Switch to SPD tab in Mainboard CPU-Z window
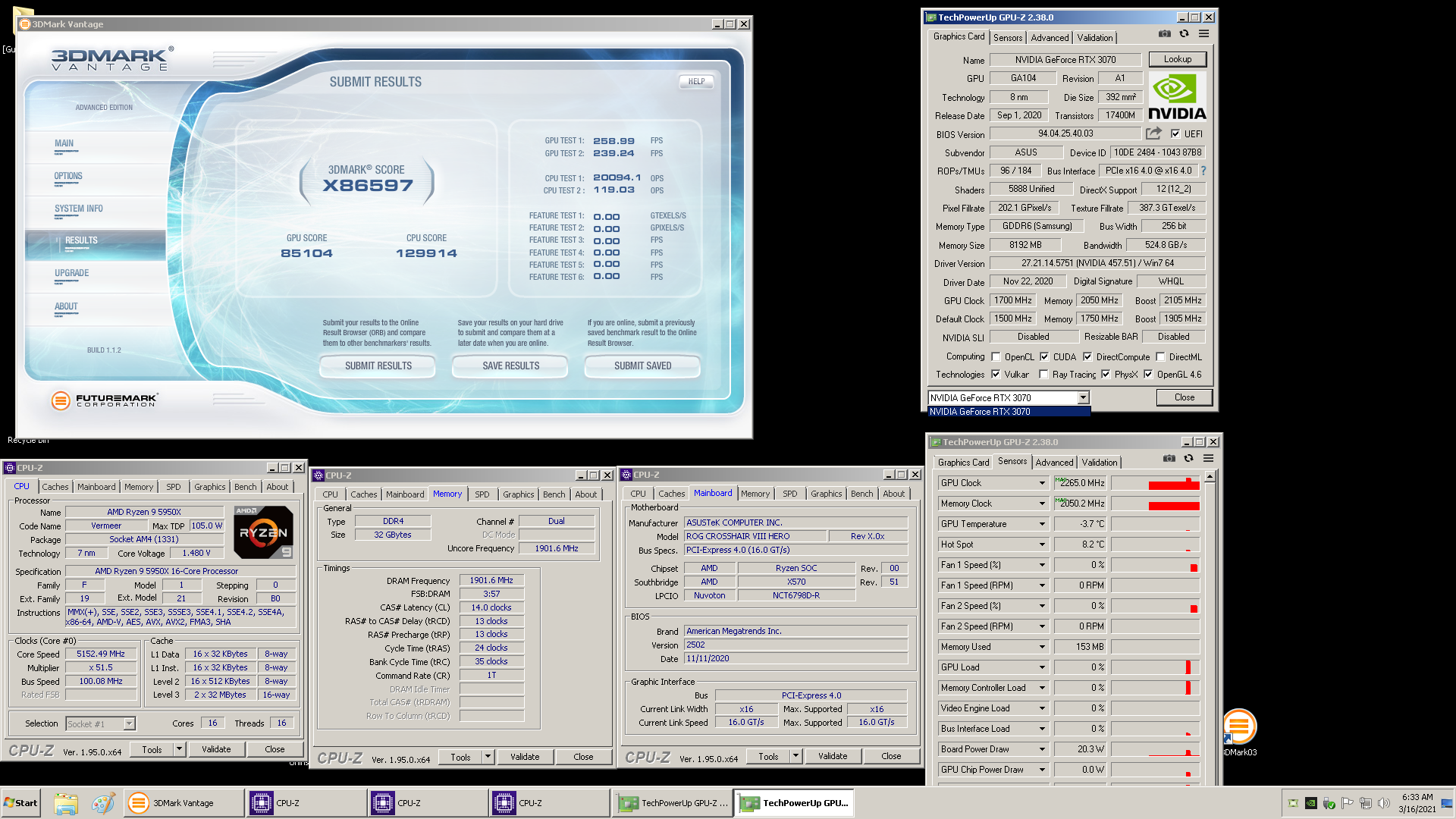 [x=789, y=494]
